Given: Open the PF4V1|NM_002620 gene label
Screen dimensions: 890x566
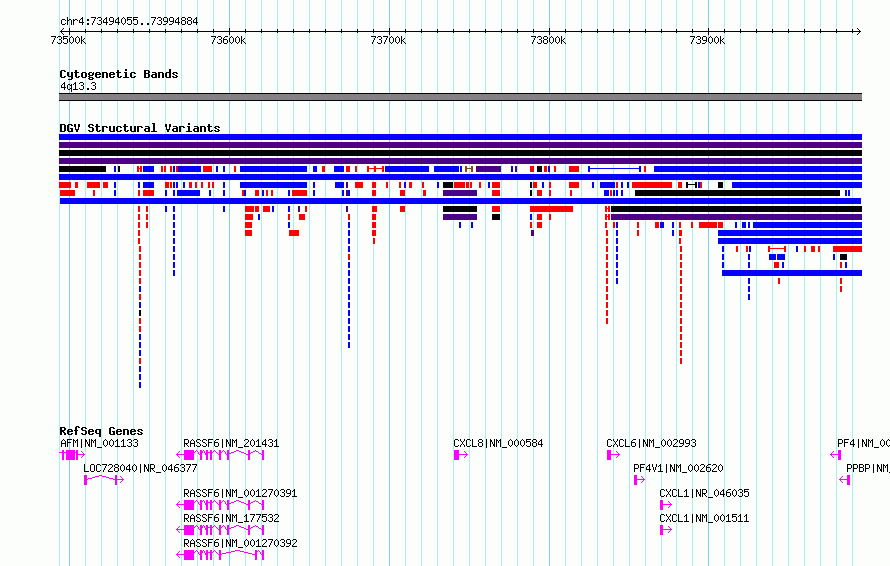Looking at the screenshot, I should point(678,468).
